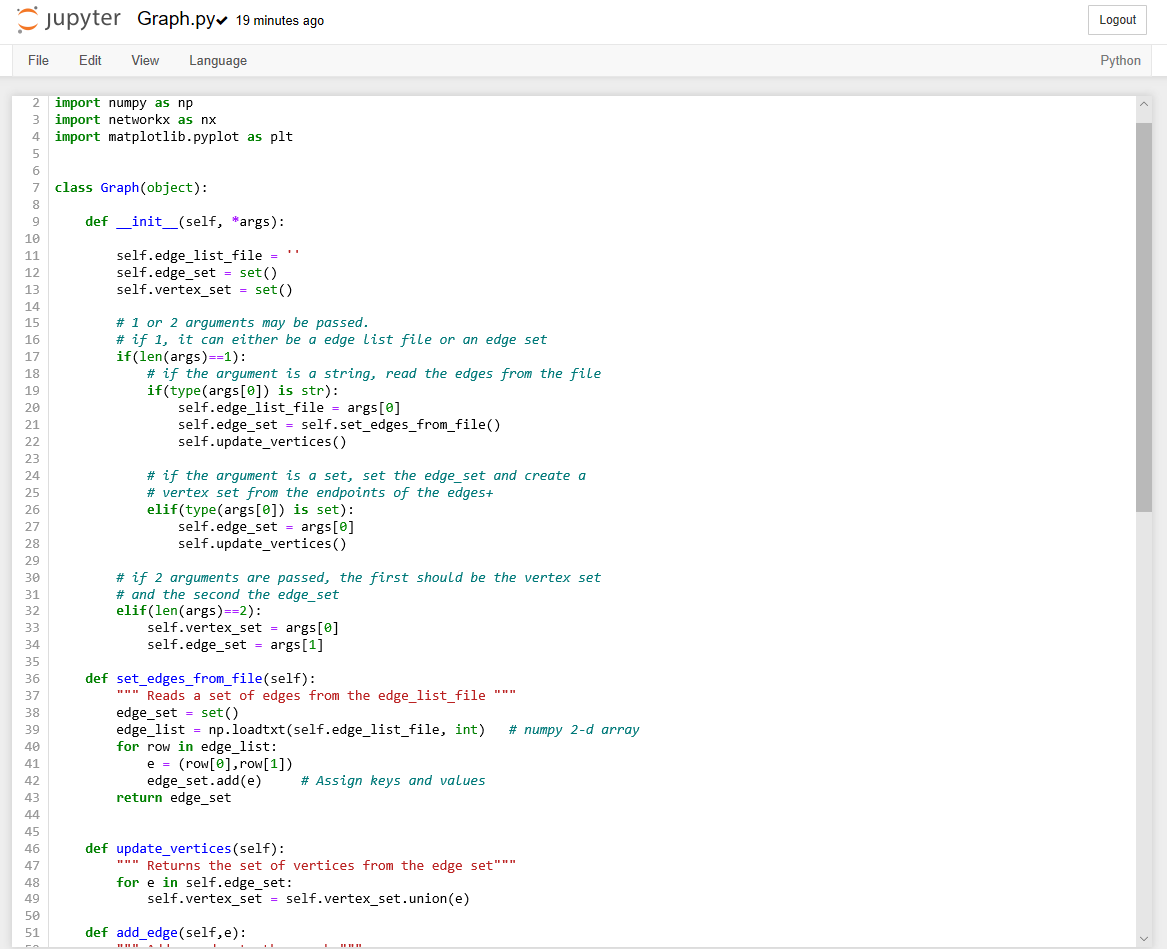This screenshot has width=1167, height=949.
Task: Click the 'def add_edge(self,e):' line
Action: 165,933
